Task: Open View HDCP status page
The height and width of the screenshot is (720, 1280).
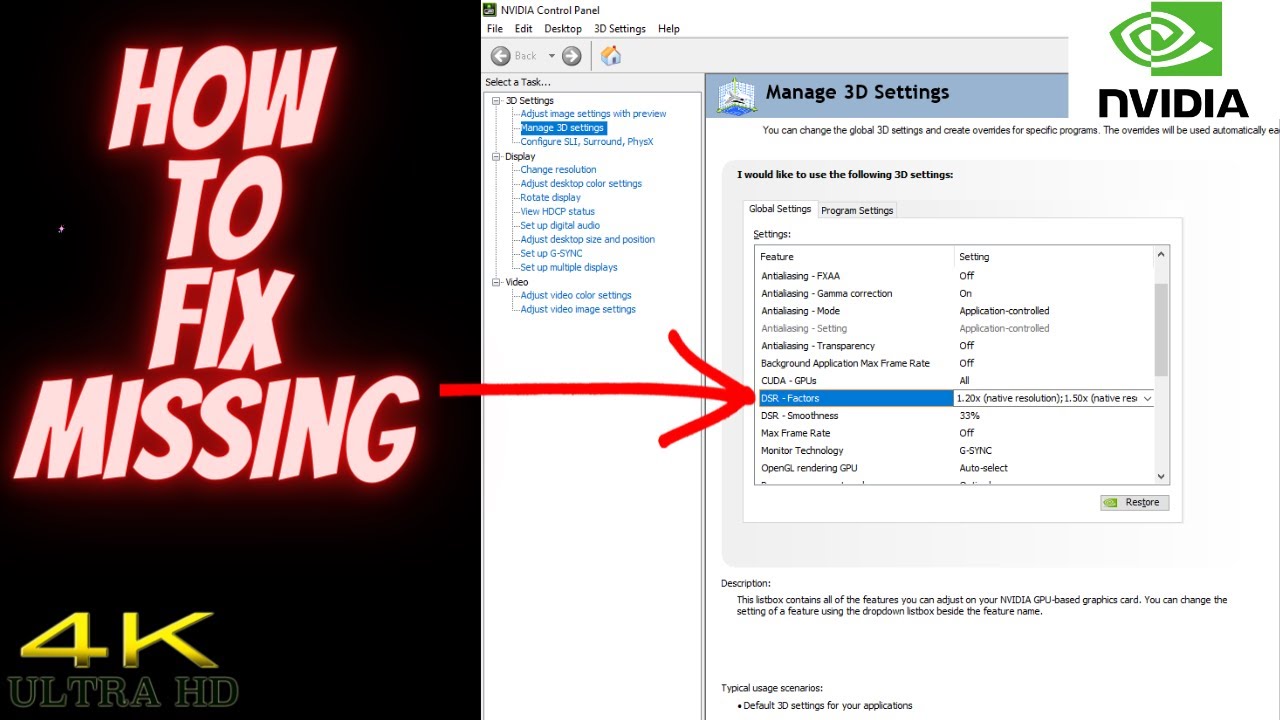Action: (557, 212)
